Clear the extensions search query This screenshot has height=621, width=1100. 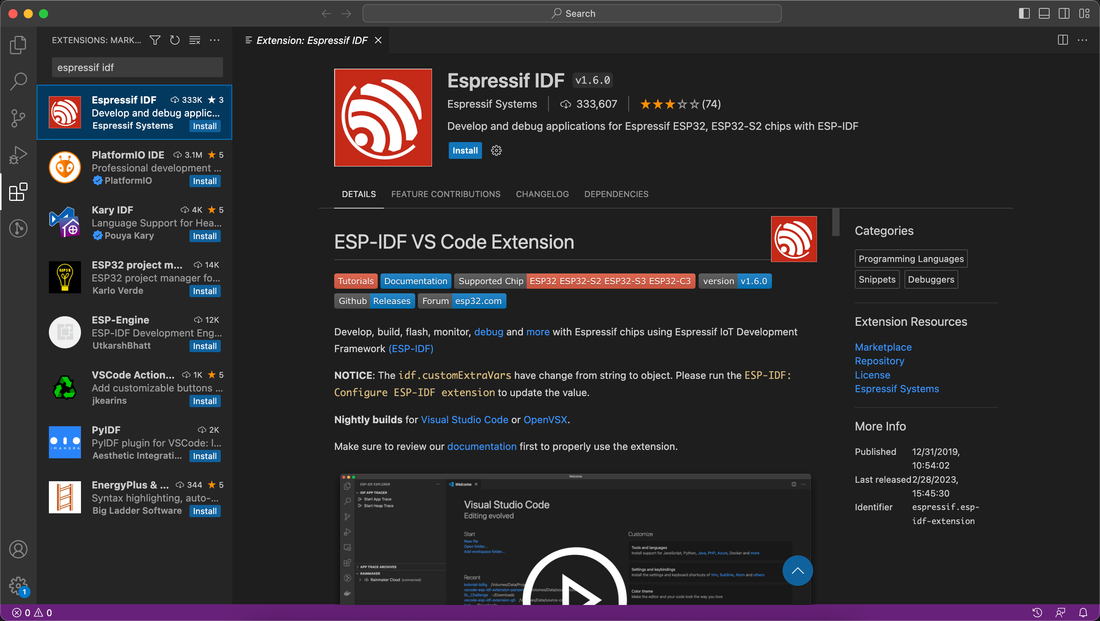tap(195, 39)
